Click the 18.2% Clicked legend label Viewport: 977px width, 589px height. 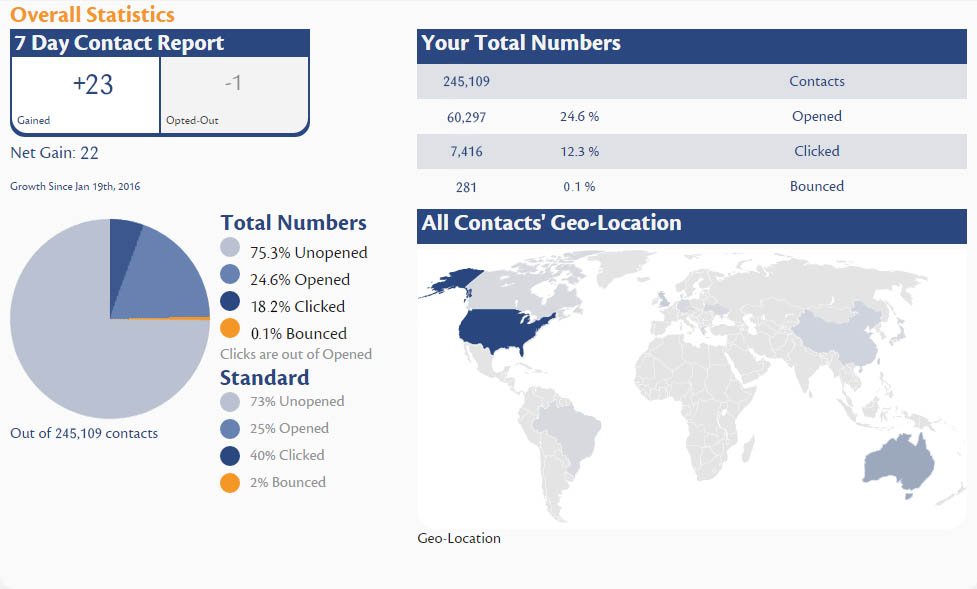pos(297,307)
